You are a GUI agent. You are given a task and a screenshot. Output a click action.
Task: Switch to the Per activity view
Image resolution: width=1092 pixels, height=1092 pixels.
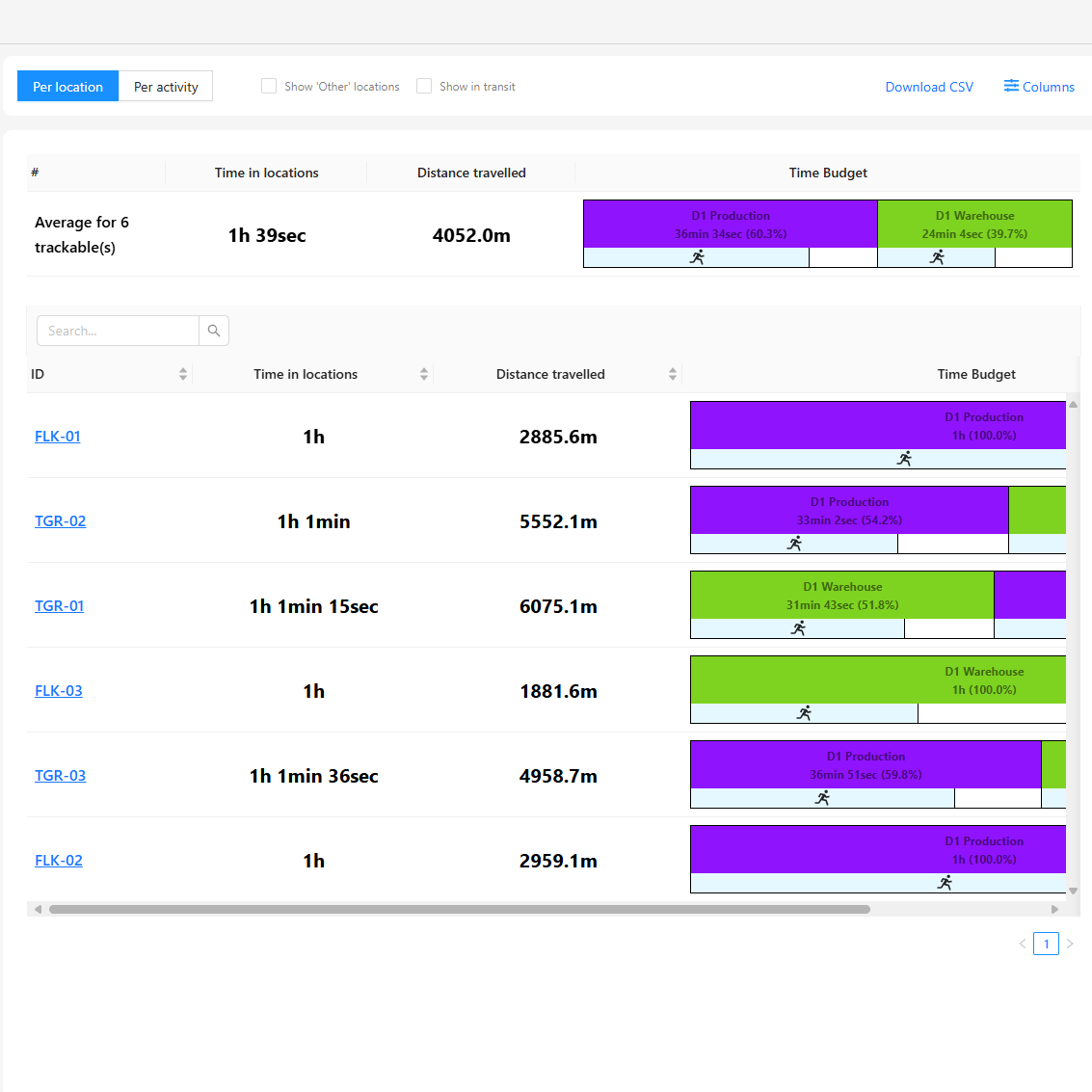165,86
